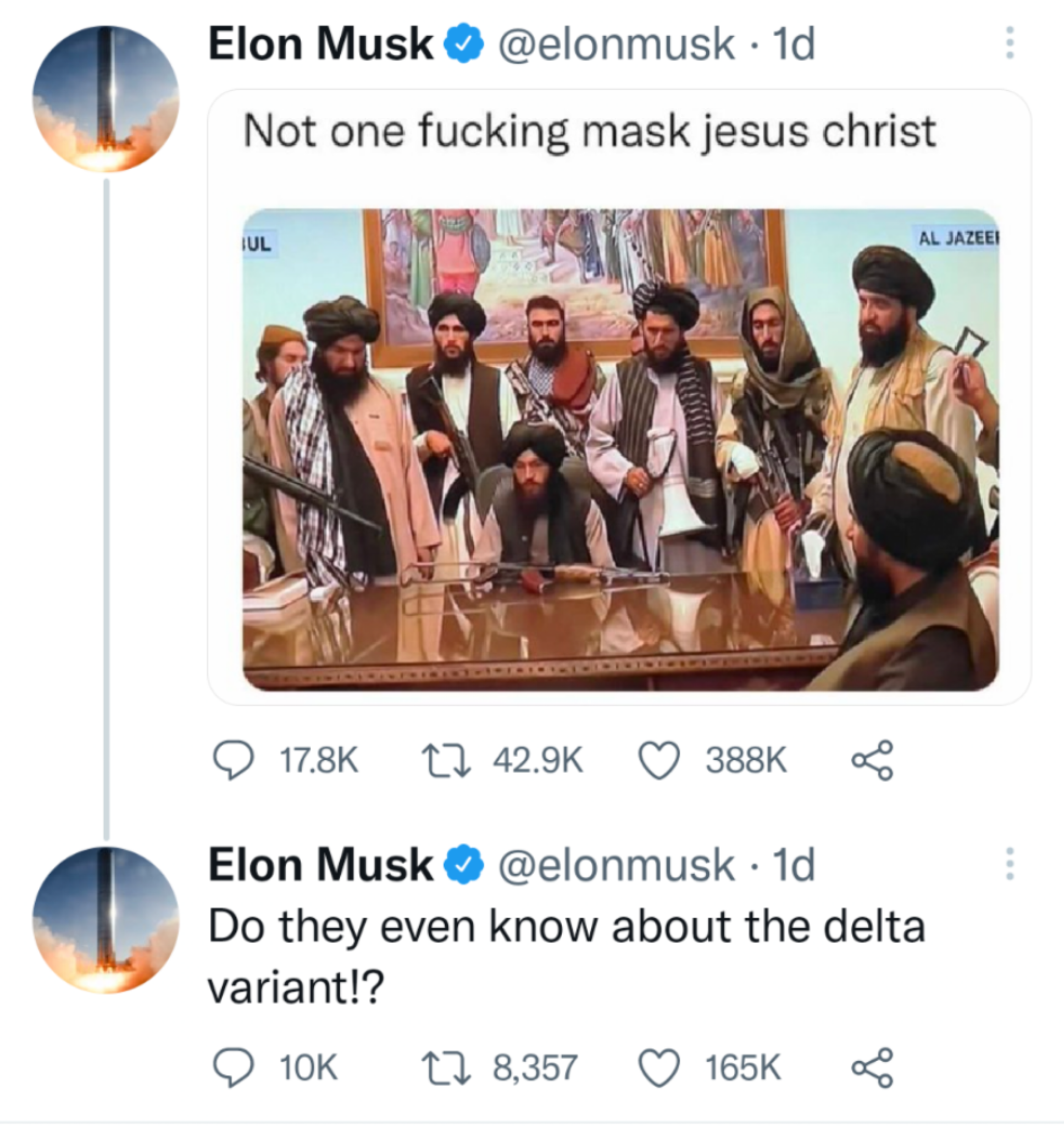
Task: Click the reply icon on first tweet
Action: [x=233, y=760]
